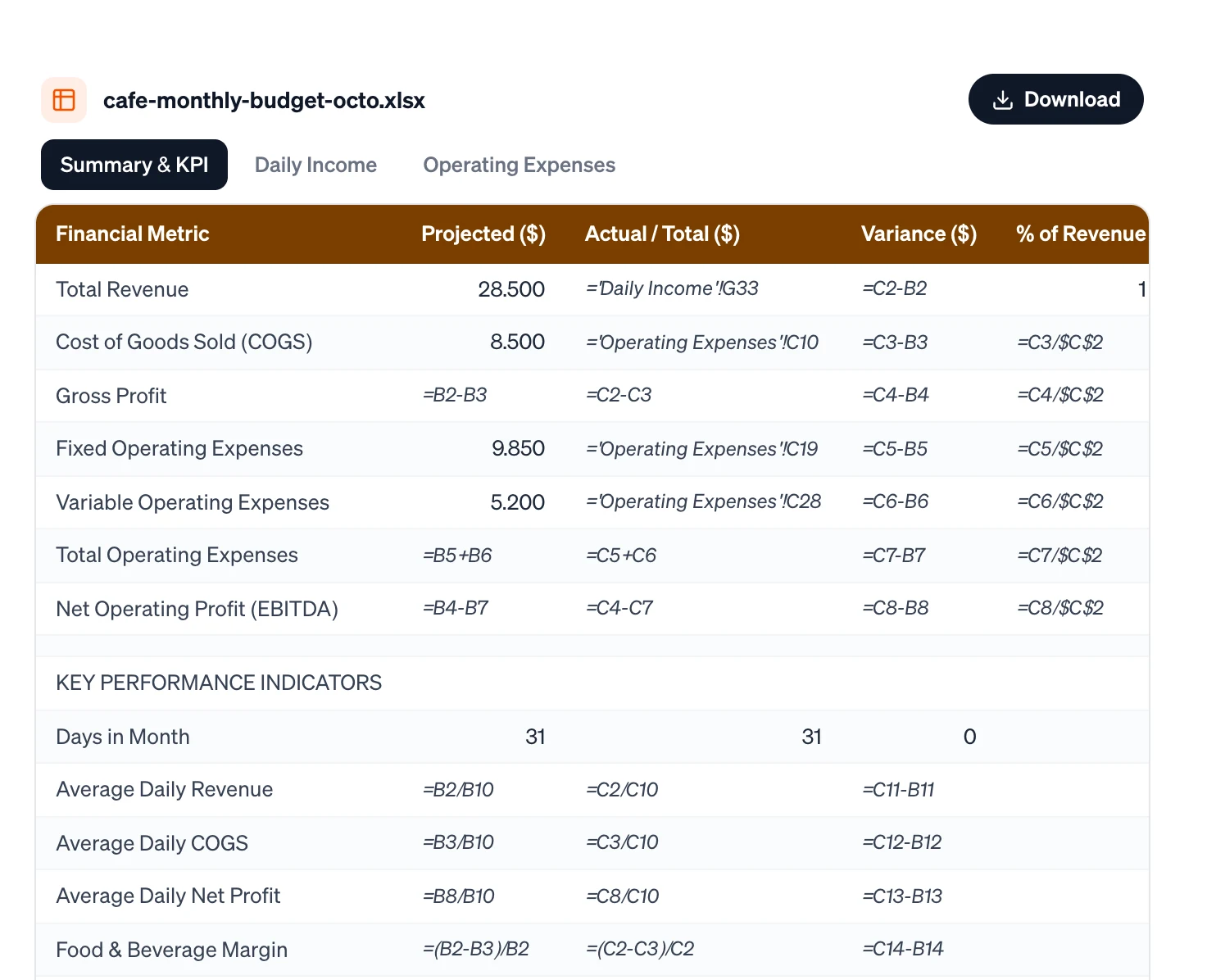Select the =C13-B13 variance cell
The width and height of the screenshot is (1216, 980).
902,896
